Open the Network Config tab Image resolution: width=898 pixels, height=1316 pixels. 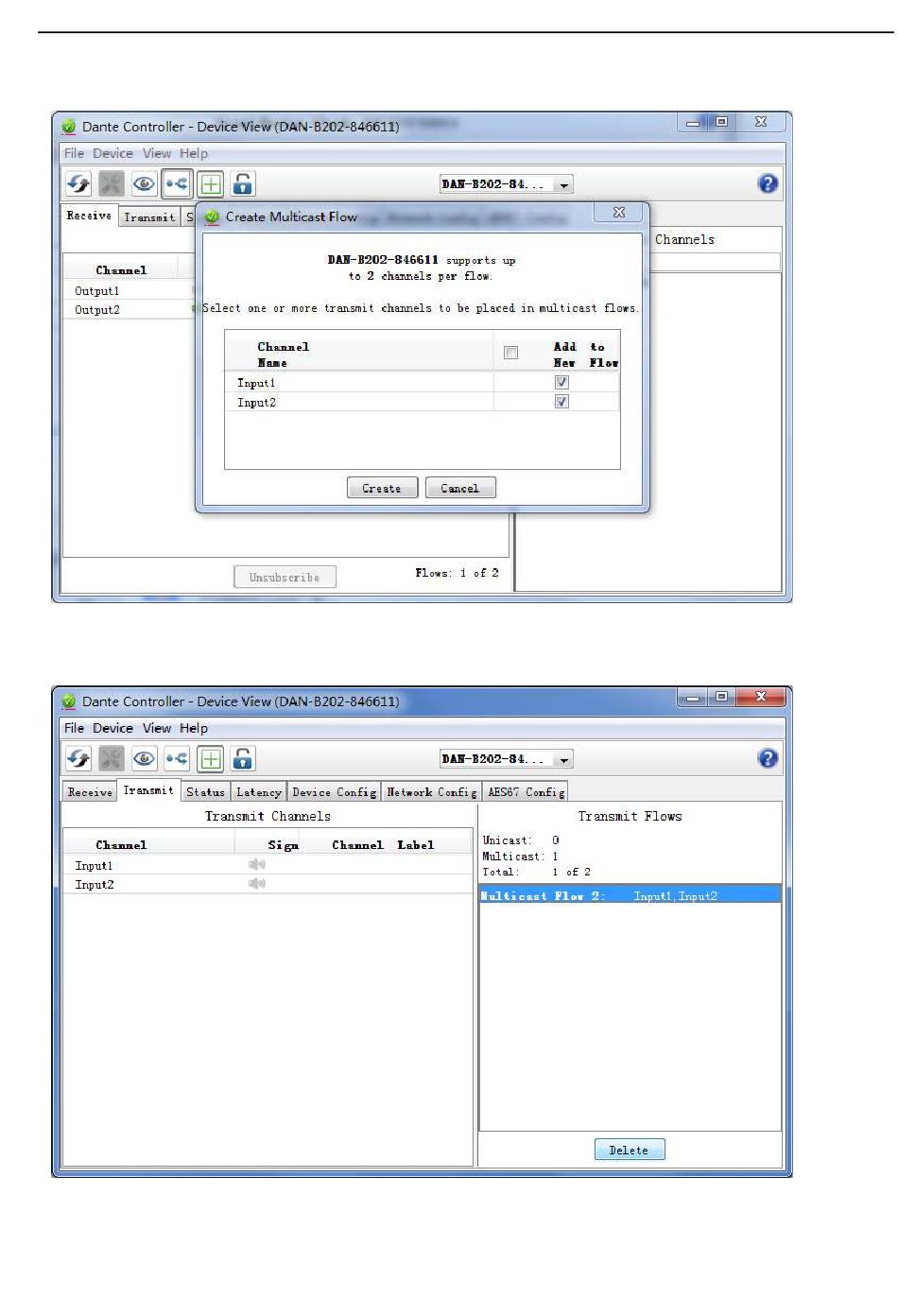(432, 792)
